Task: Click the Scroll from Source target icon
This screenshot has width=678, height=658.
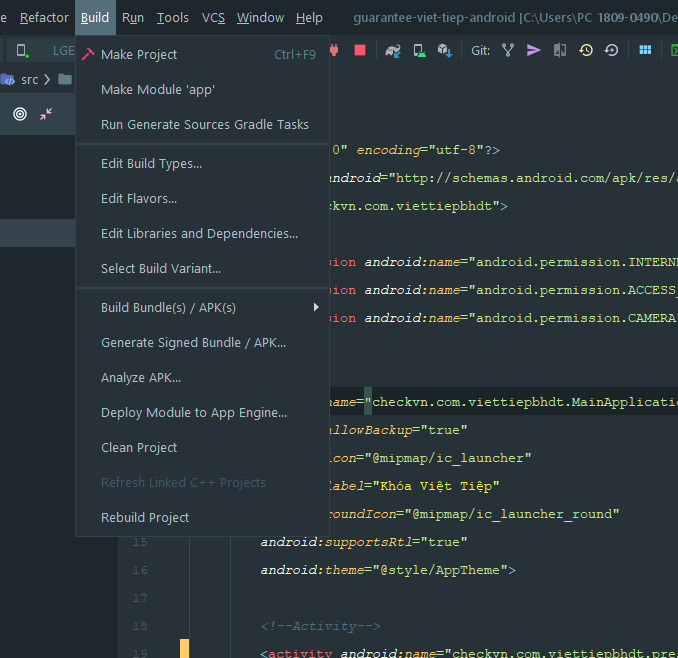Action: [x=20, y=114]
